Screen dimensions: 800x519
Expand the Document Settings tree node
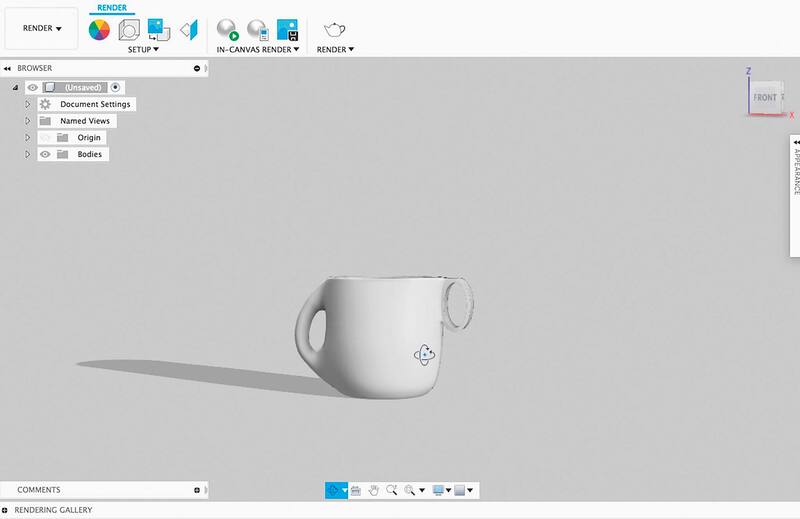(x=28, y=104)
